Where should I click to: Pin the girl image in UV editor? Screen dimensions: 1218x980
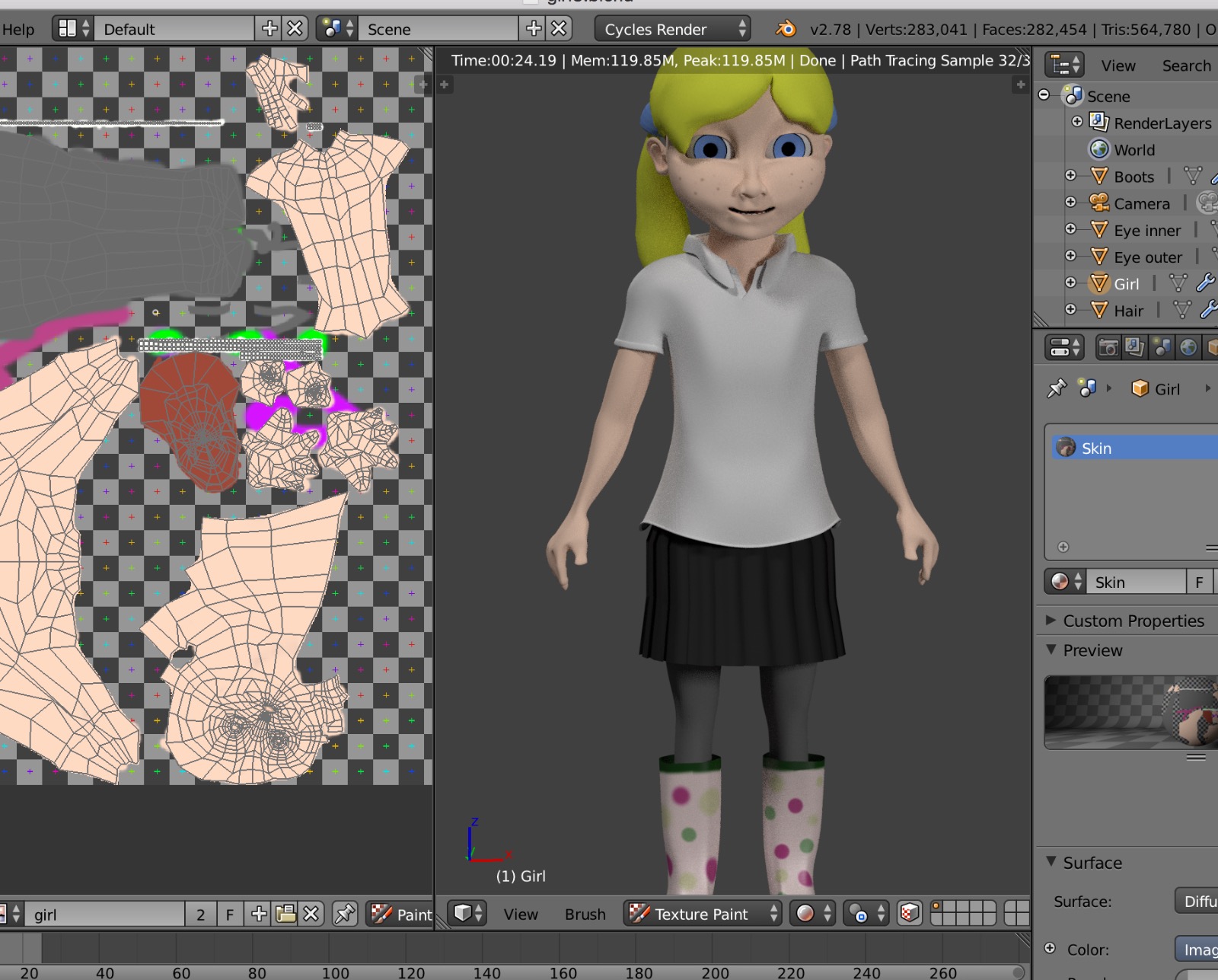click(345, 914)
